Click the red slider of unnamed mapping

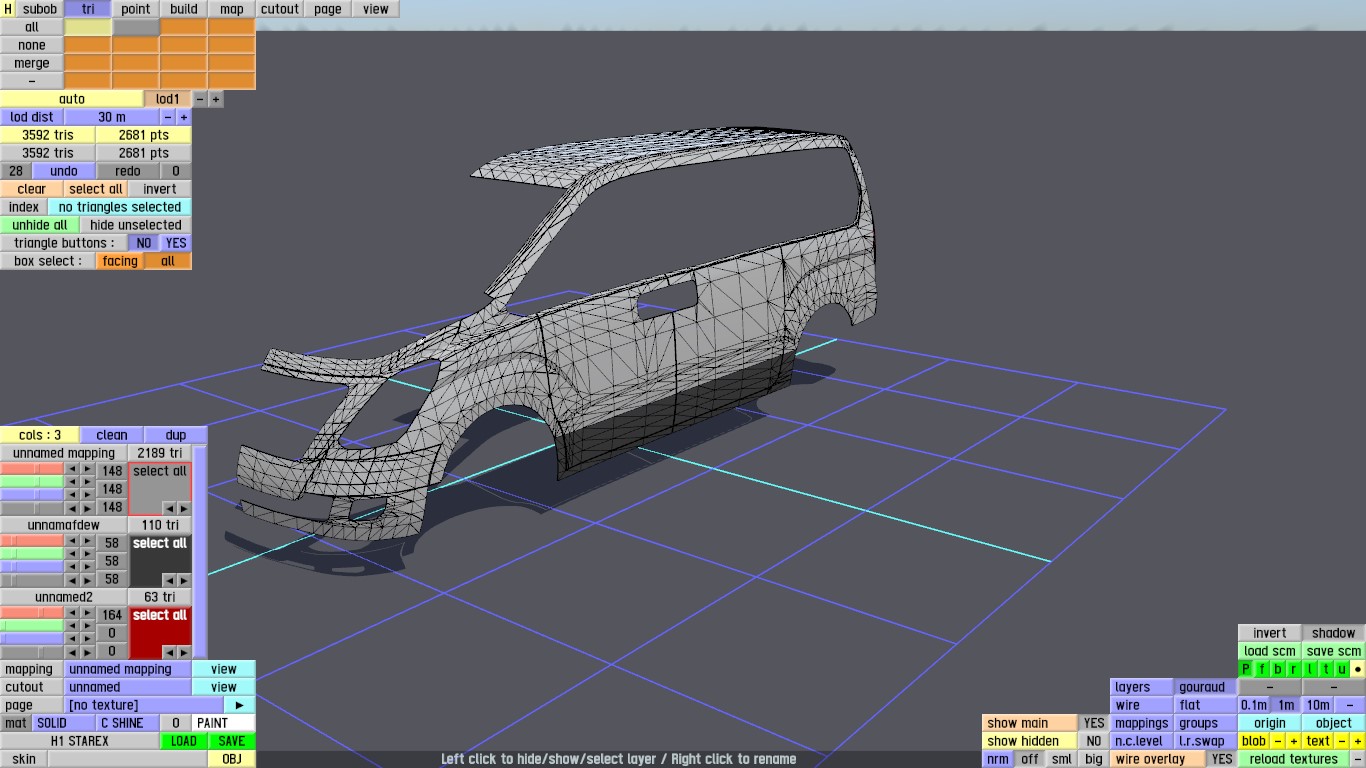32,469
